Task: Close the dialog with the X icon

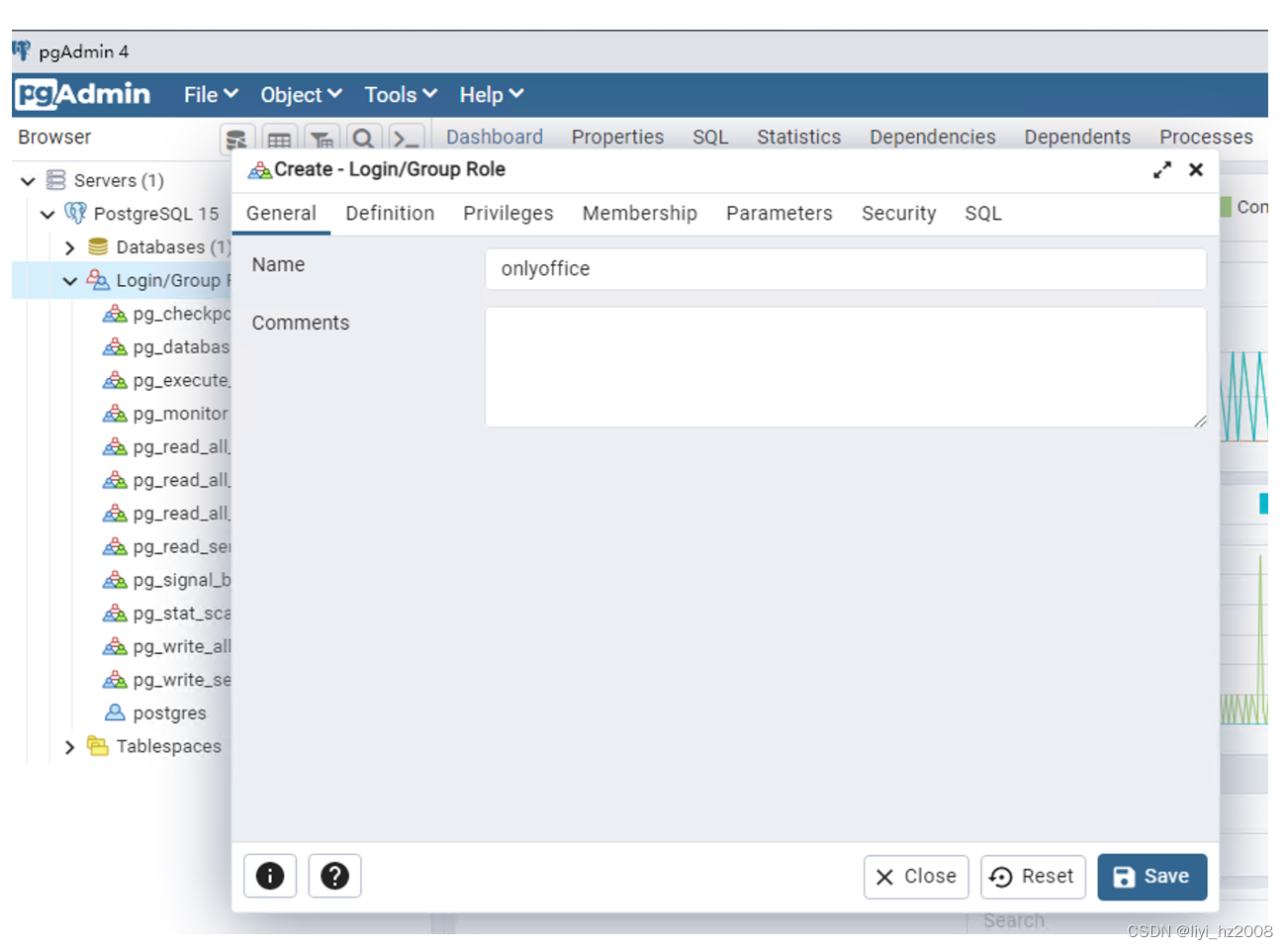Action: [x=1196, y=170]
